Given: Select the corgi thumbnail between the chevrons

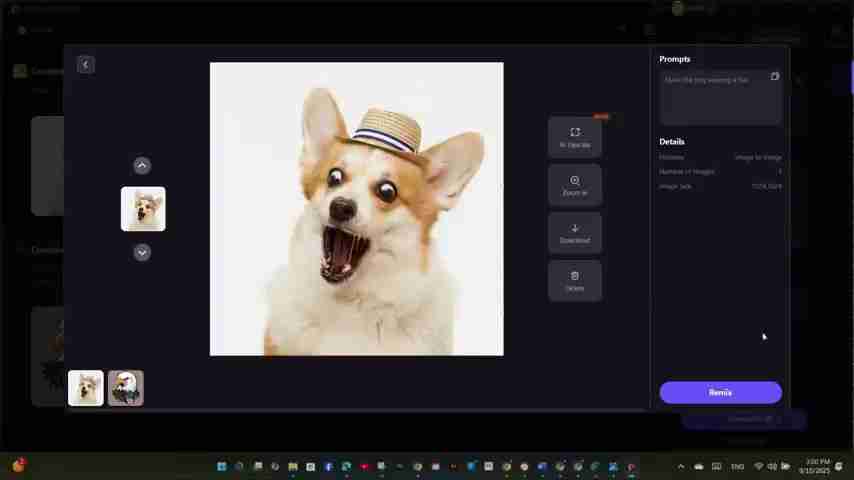Looking at the screenshot, I should click(143, 209).
